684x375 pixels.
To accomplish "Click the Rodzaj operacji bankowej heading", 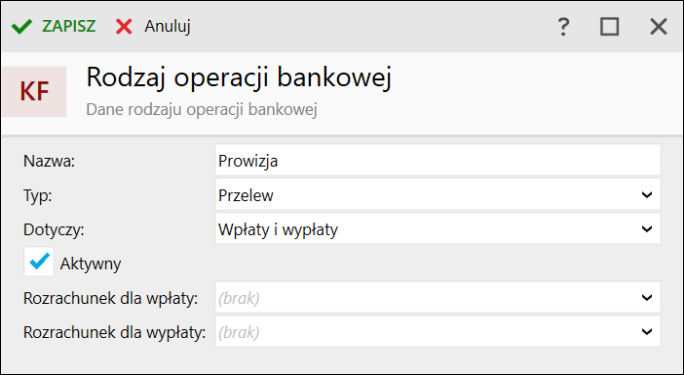I will pos(239,78).
